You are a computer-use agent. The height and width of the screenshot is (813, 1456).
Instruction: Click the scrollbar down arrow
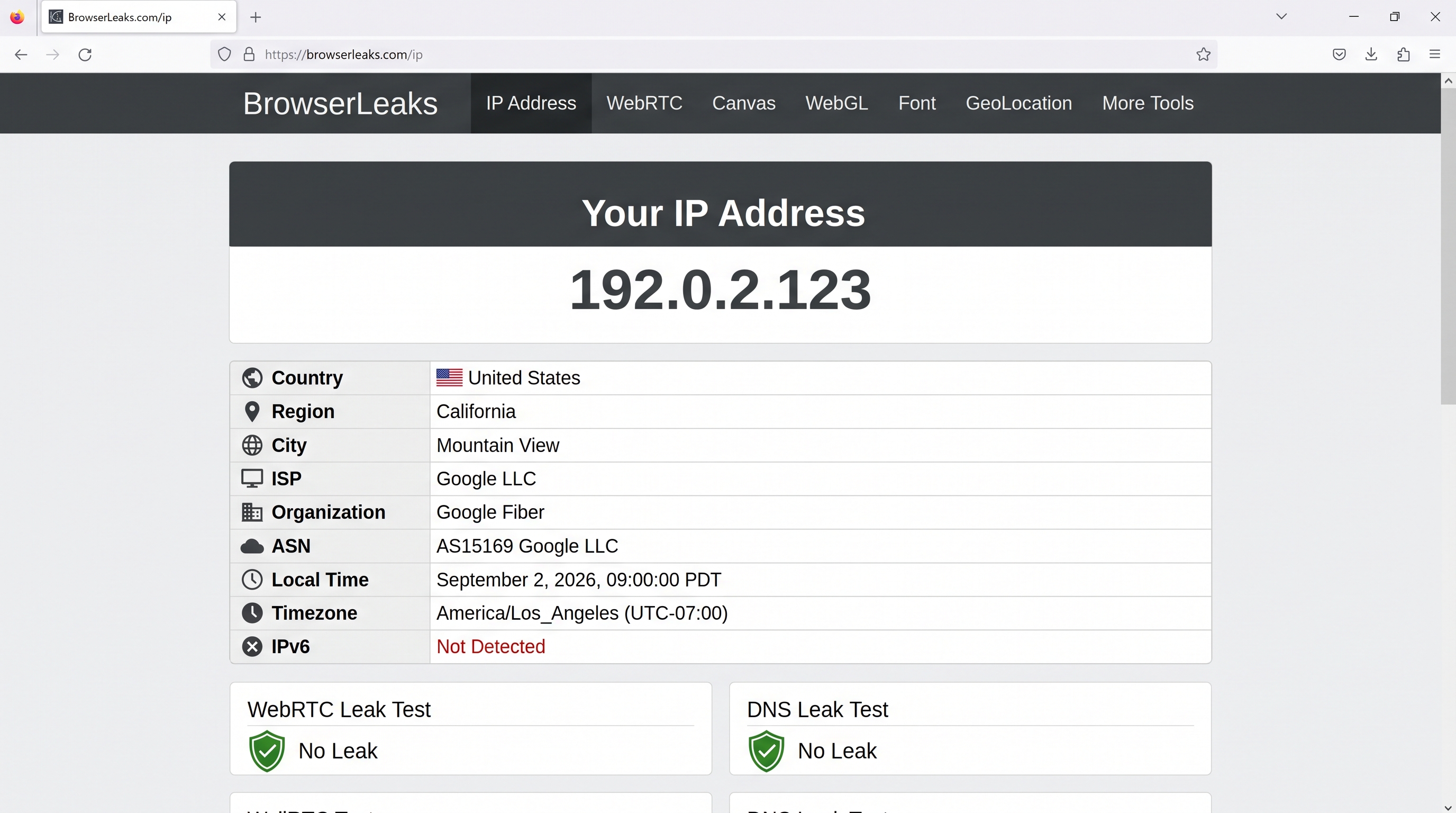[x=1448, y=807]
